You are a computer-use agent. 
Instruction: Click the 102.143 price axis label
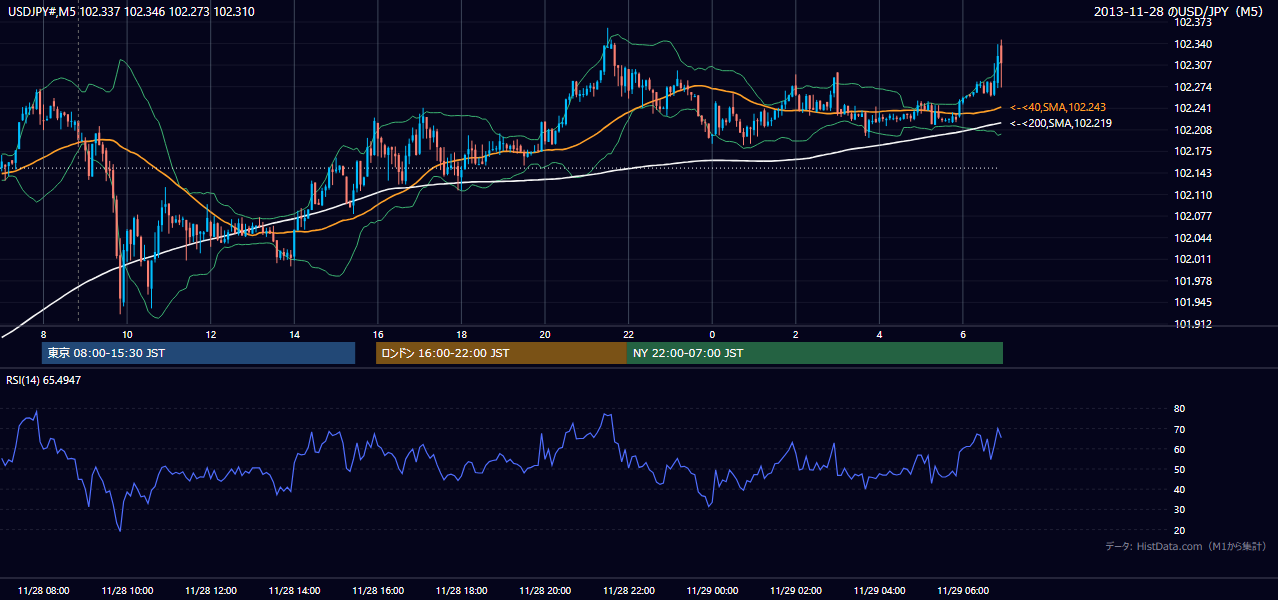[1192, 173]
